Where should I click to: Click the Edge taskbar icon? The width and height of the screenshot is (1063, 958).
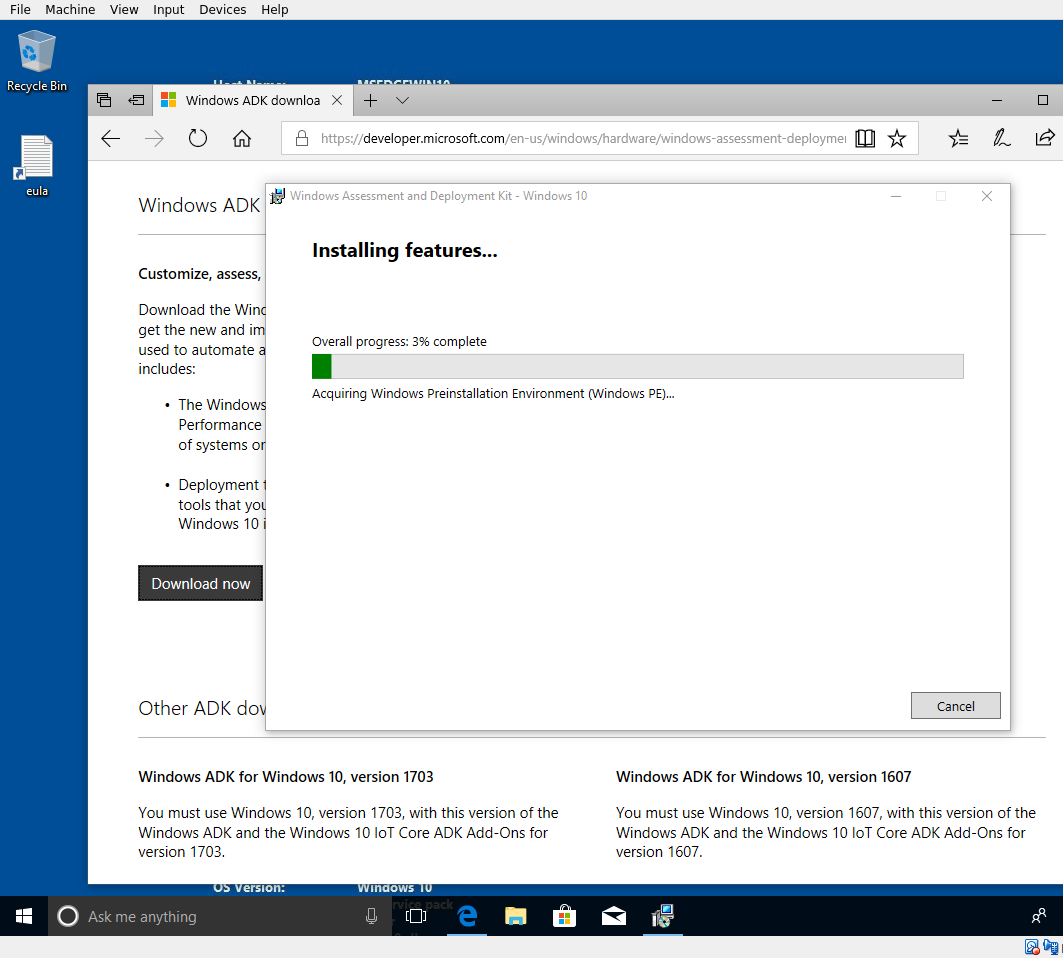click(x=467, y=917)
